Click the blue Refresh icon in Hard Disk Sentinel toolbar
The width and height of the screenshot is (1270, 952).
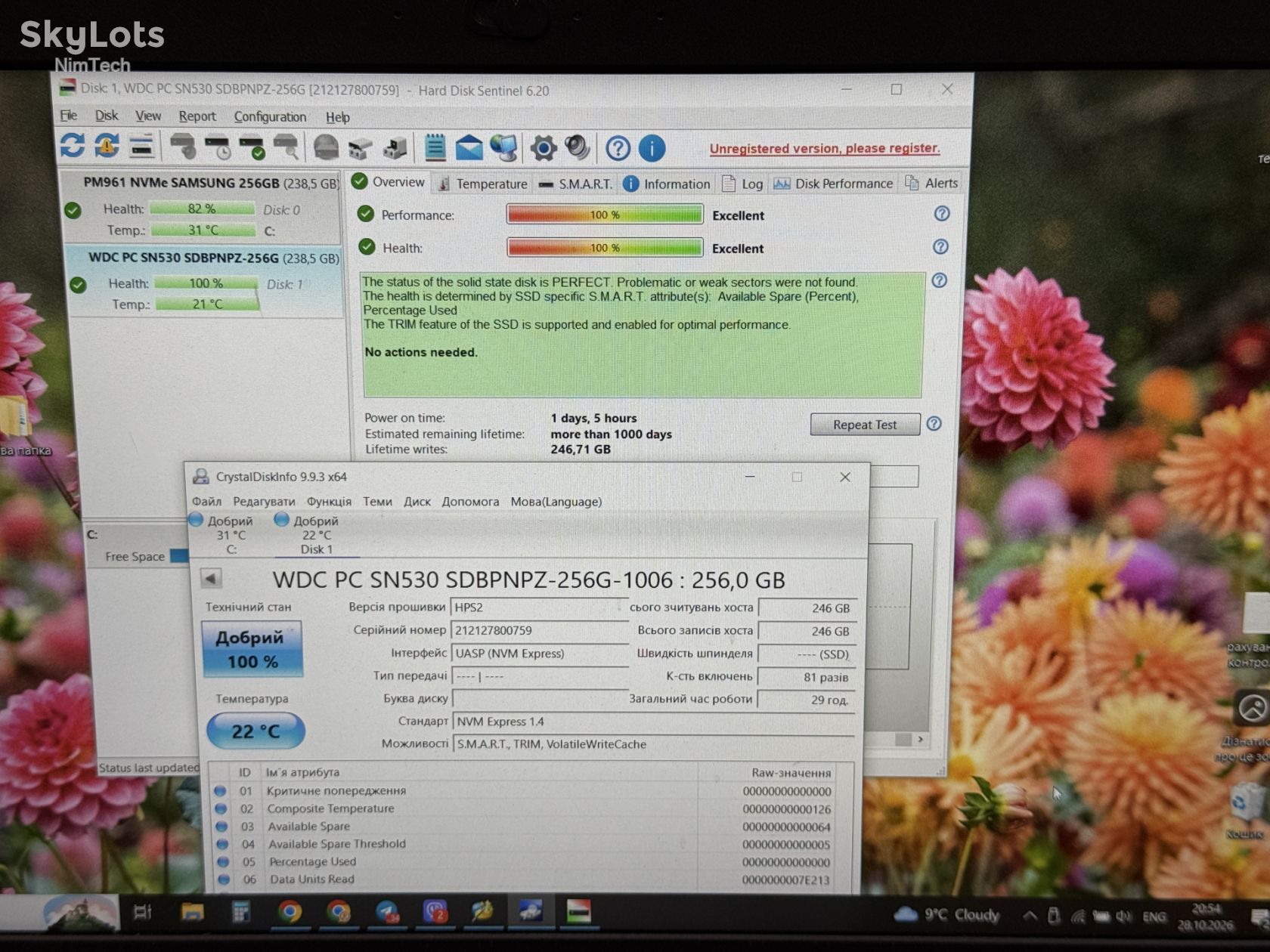(x=73, y=145)
